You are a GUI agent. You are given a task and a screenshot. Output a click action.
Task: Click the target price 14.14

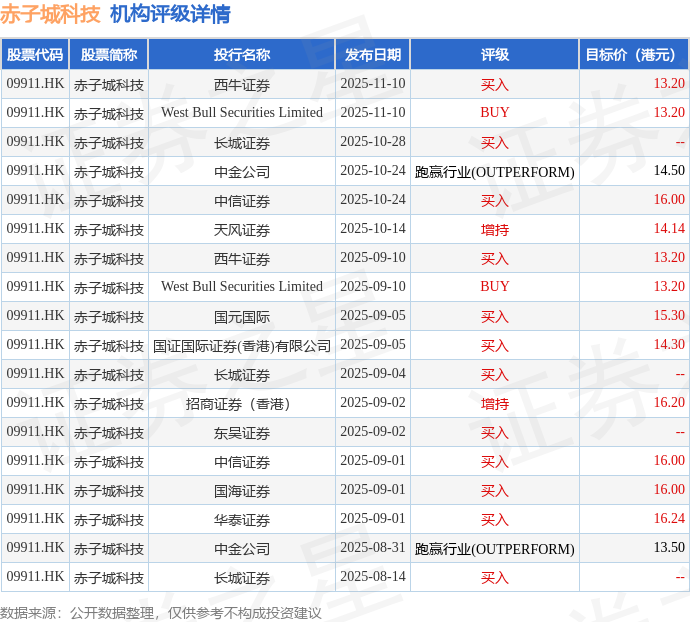click(669, 229)
